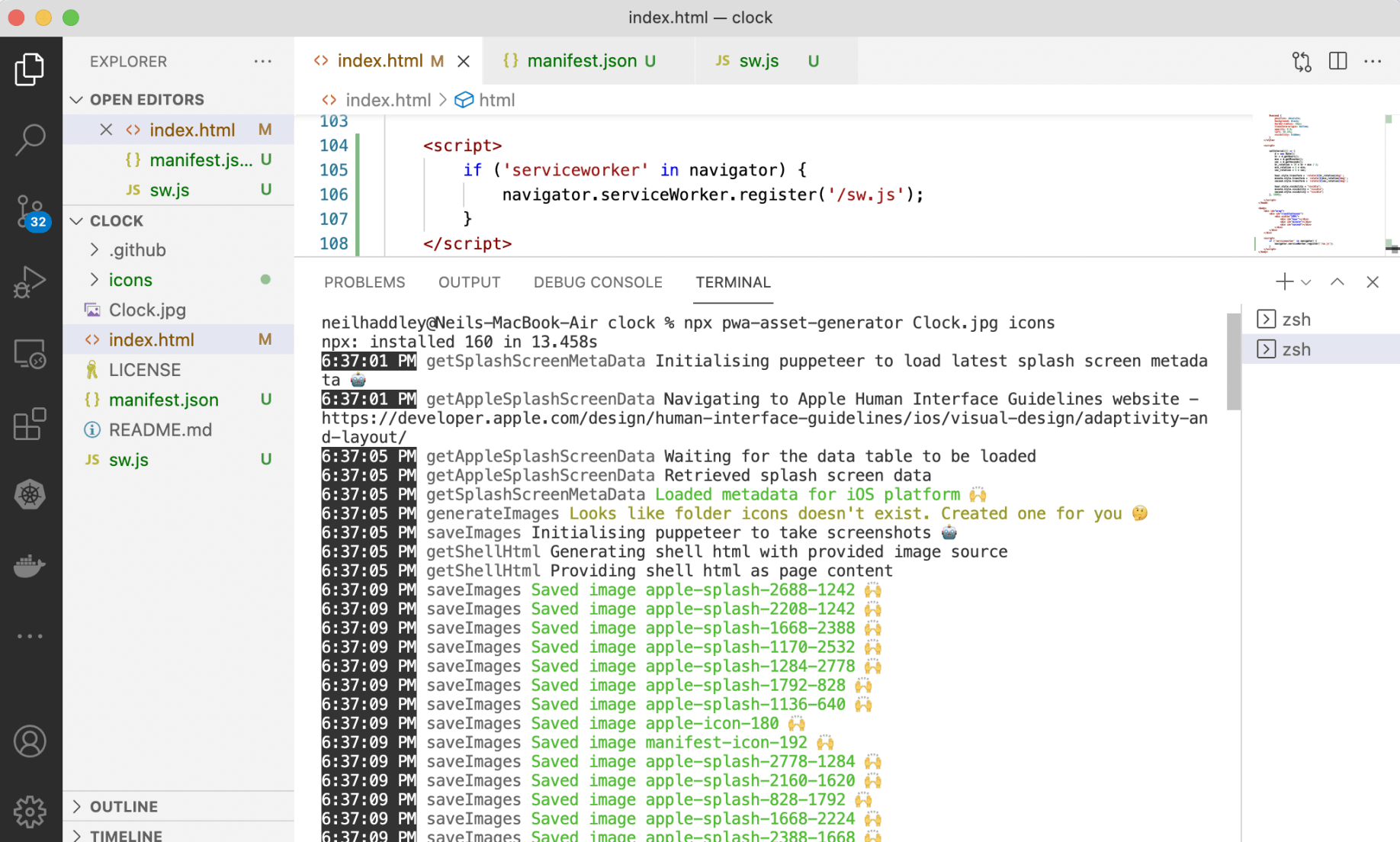Create a new terminal with plus button
Image resolution: width=1400 pixels, height=842 pixels.
1284,282
